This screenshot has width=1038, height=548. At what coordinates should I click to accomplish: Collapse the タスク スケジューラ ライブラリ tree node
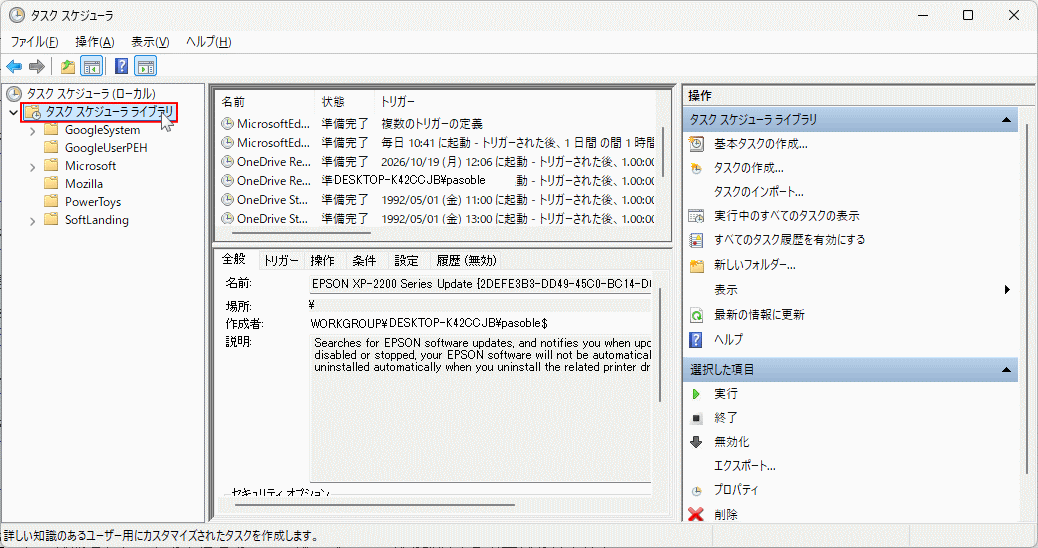[x=13, y=113]
